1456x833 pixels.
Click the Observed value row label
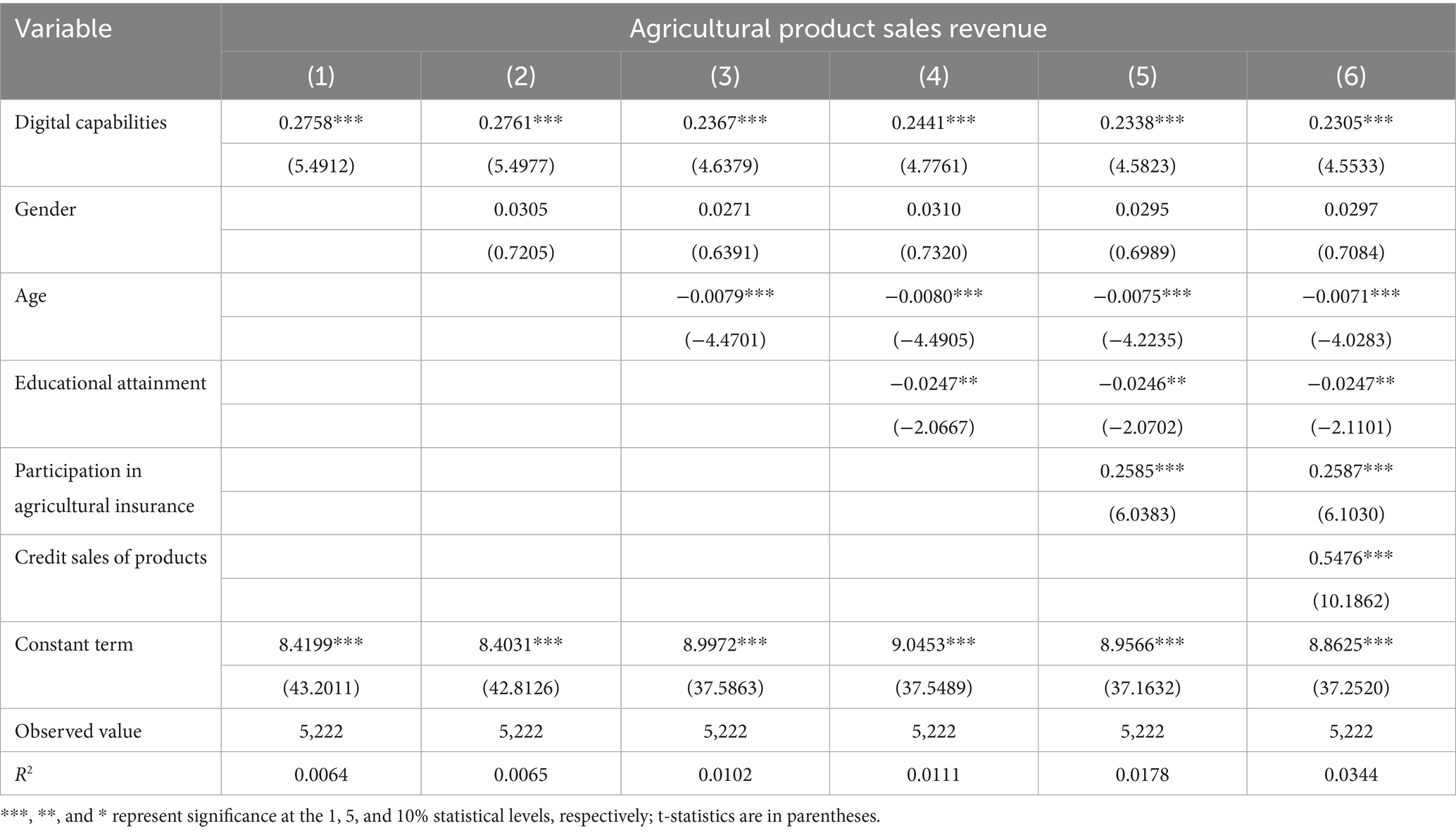coord(78,731)
